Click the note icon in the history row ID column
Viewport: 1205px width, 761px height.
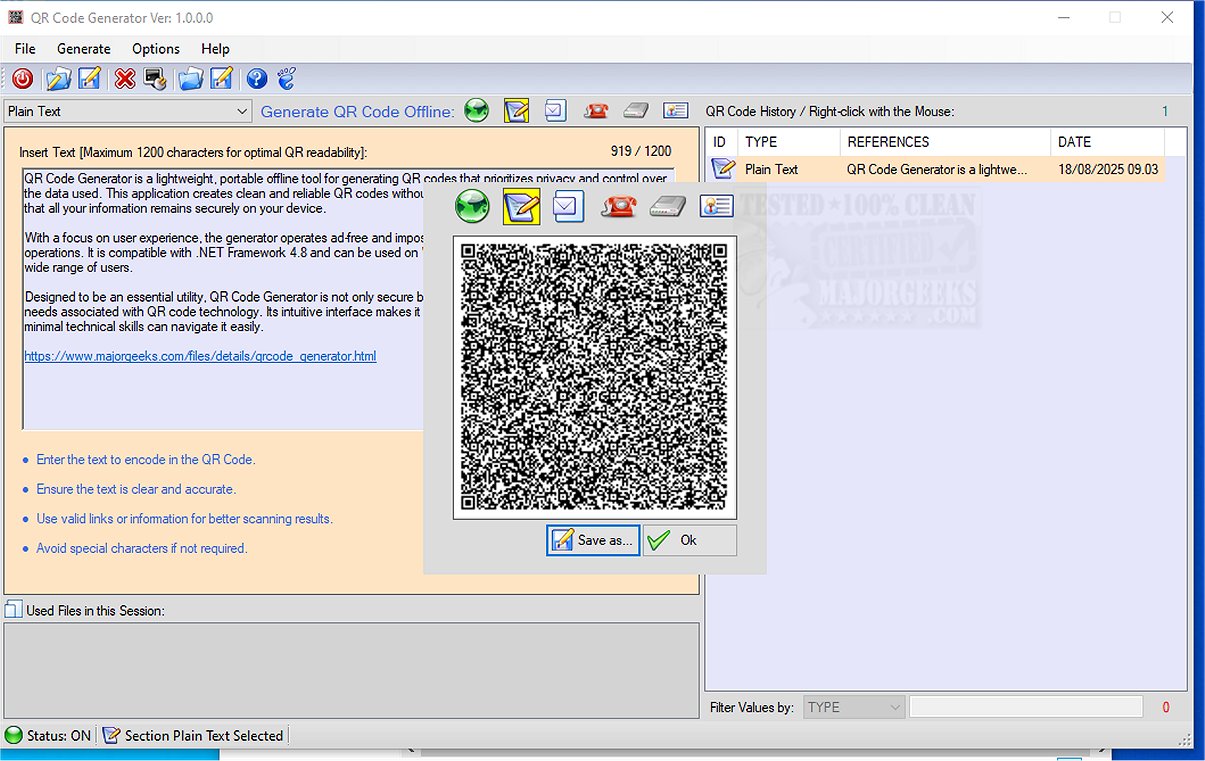click(723, 169)
